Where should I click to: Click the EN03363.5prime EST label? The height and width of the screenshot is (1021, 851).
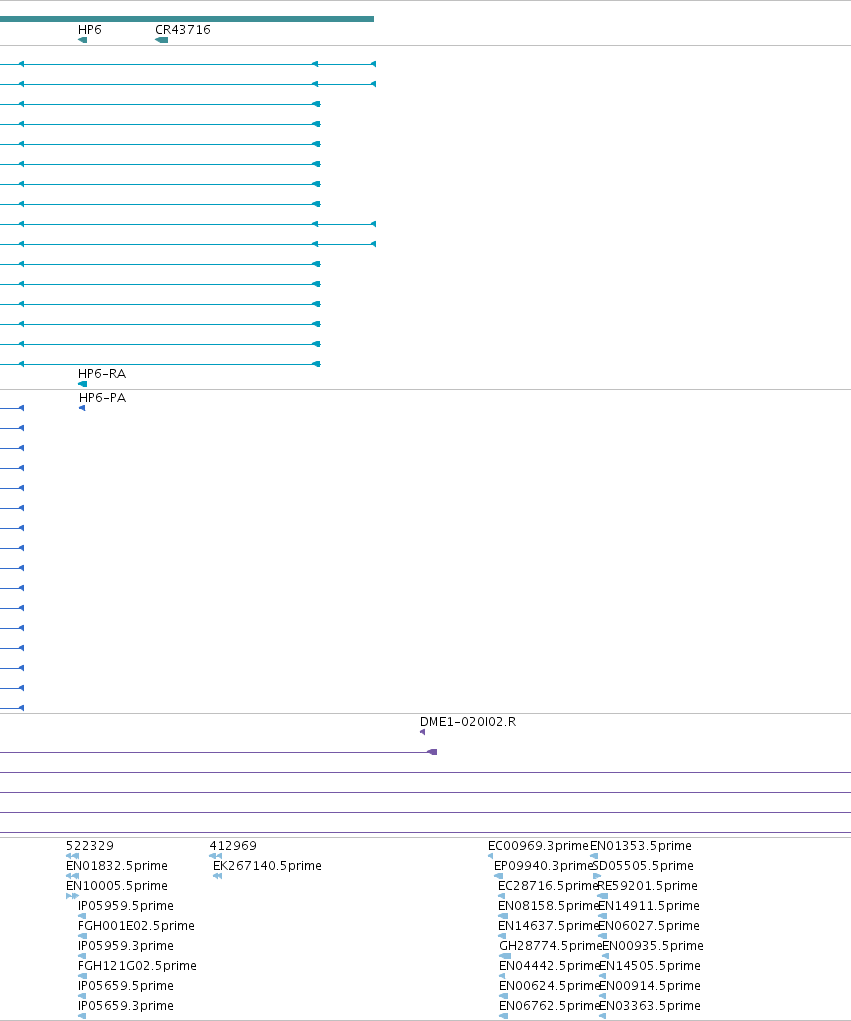(650, 1006)
